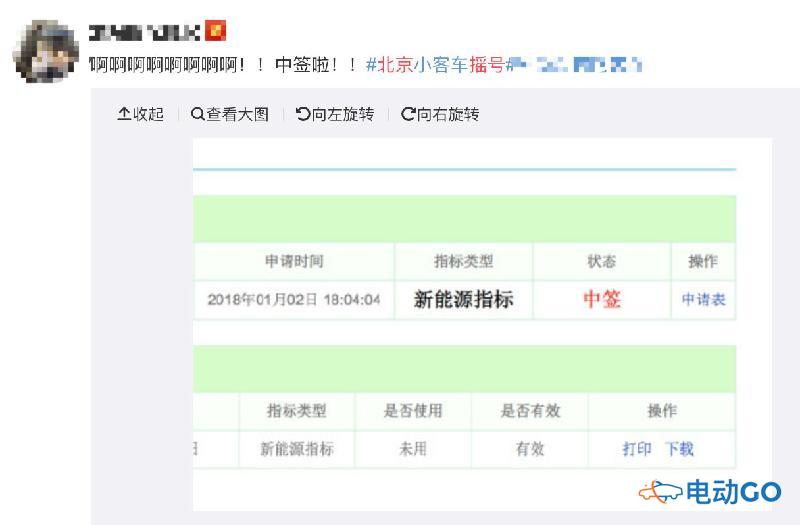
Task: Open the #北京小客车摇号# hashtag link
Action: (438, 65)
